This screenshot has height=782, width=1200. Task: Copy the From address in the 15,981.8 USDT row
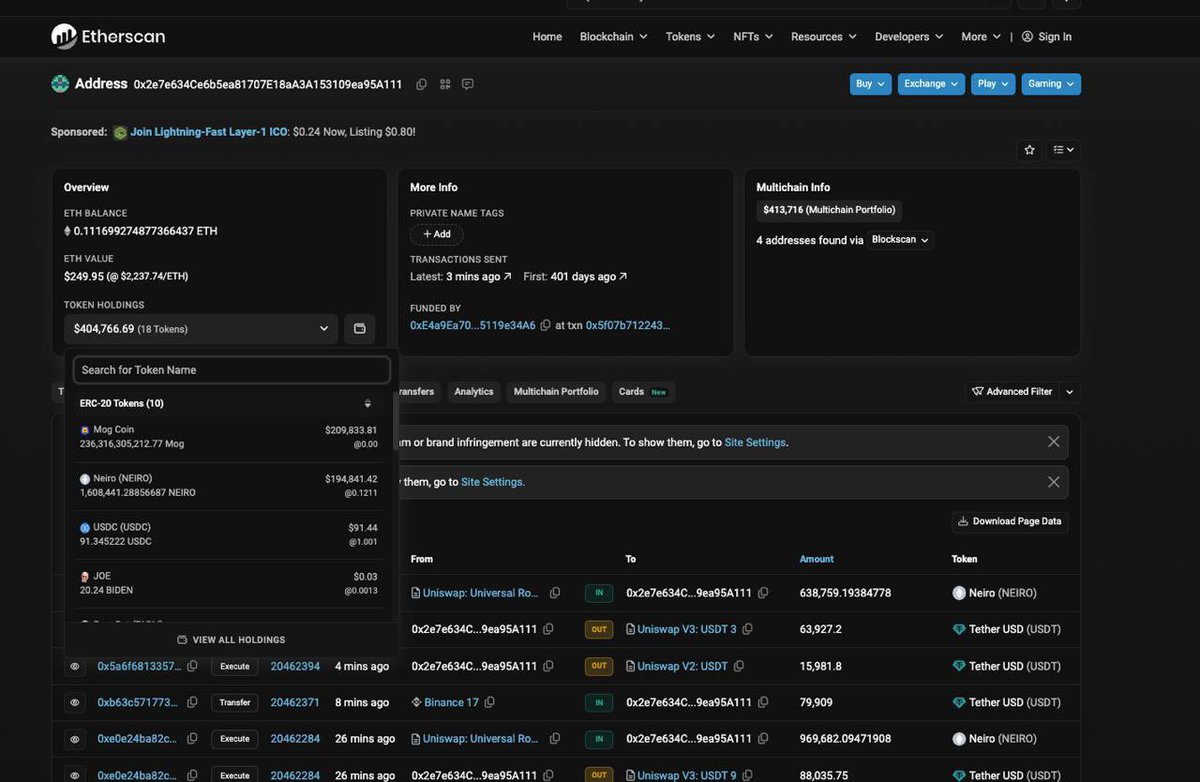pyautogui.click(x=548, y=666)
